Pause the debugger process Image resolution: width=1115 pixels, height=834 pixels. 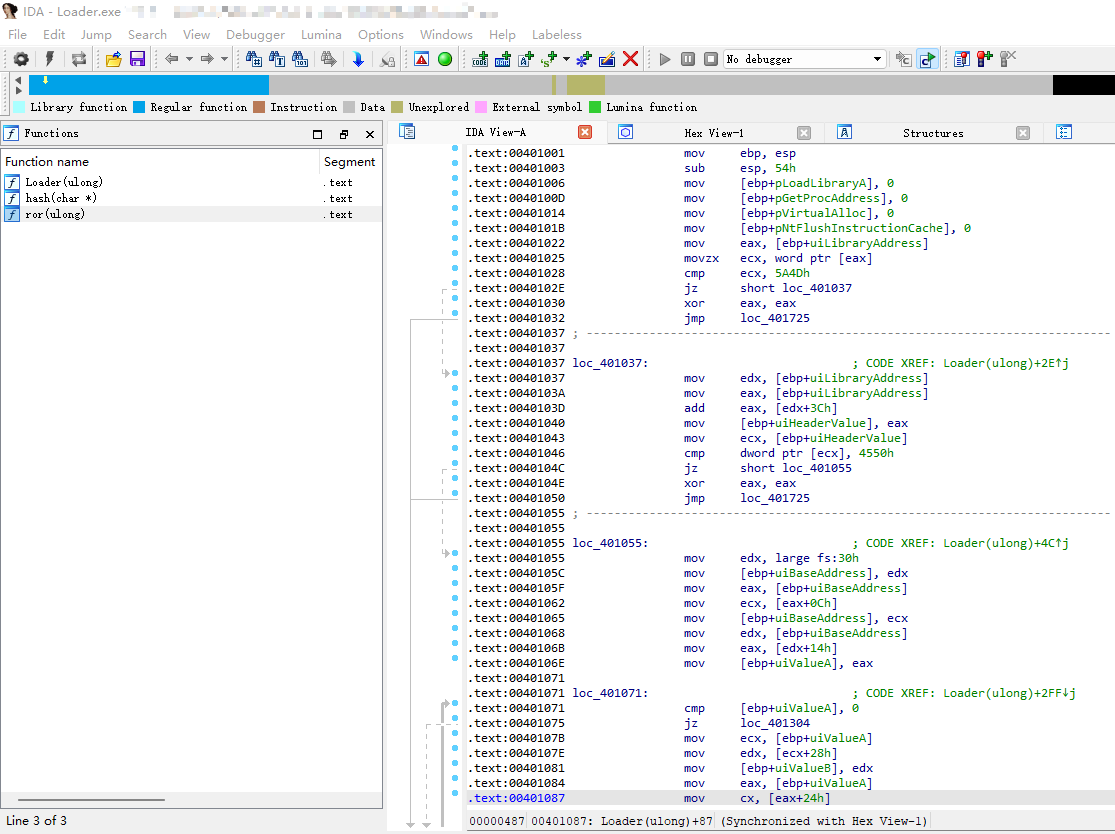coord(688,59)
